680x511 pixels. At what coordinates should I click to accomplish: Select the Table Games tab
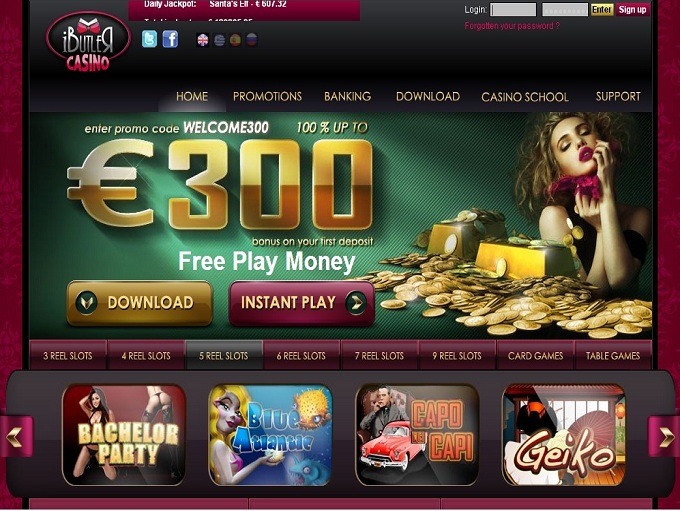pos(613,355)
